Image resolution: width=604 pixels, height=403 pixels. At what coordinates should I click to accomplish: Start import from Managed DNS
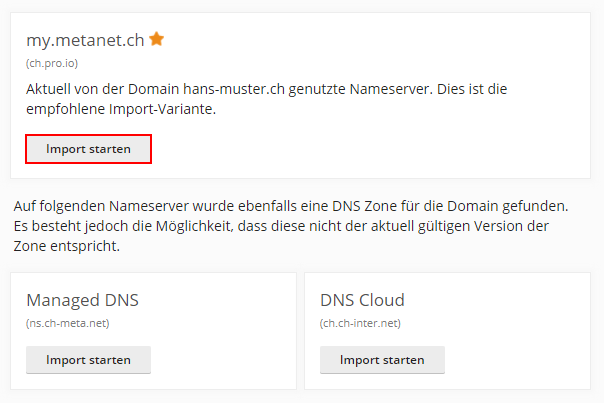pos(88,360)
